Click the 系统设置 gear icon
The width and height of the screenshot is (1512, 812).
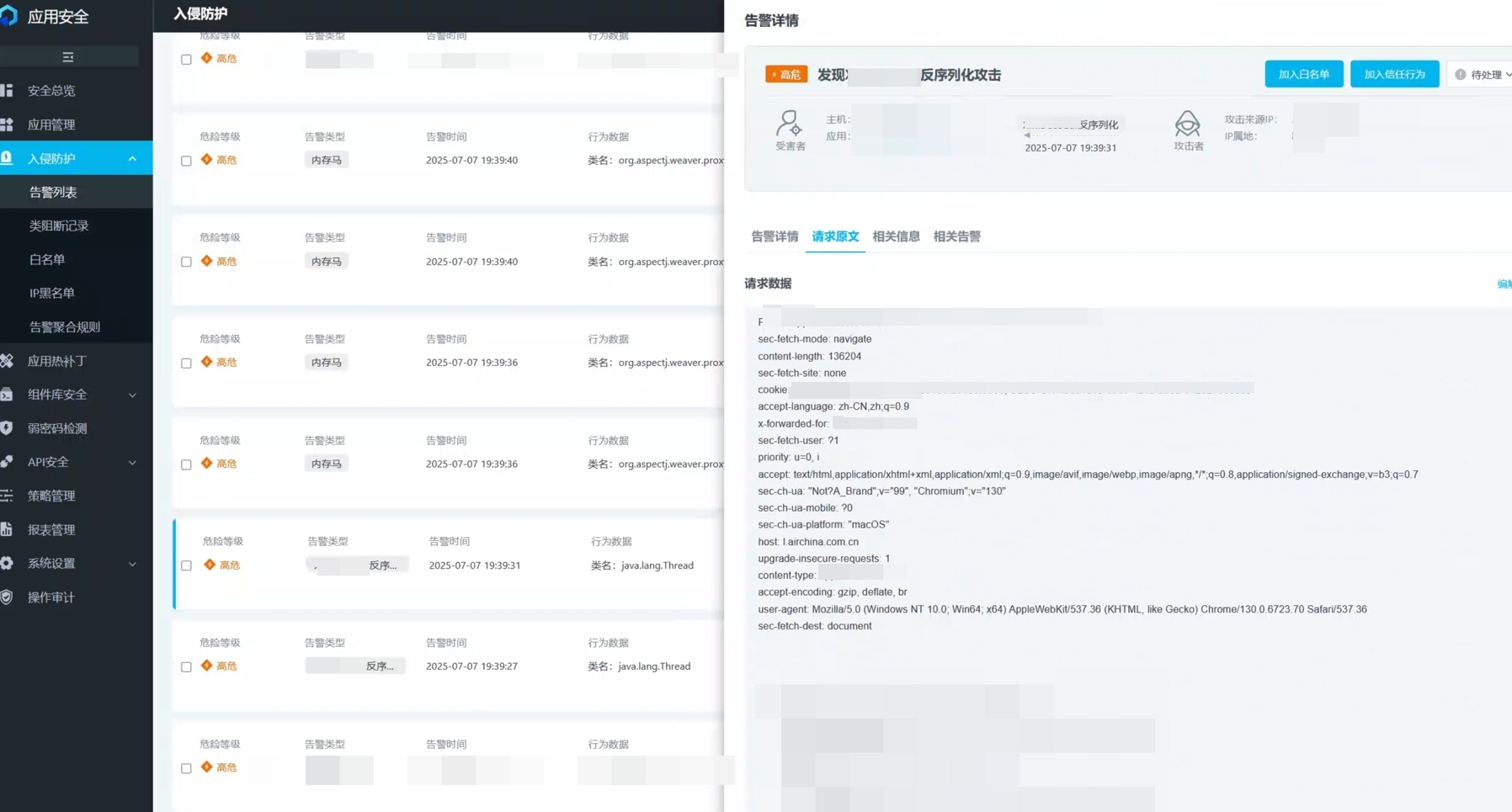[7, 563]
